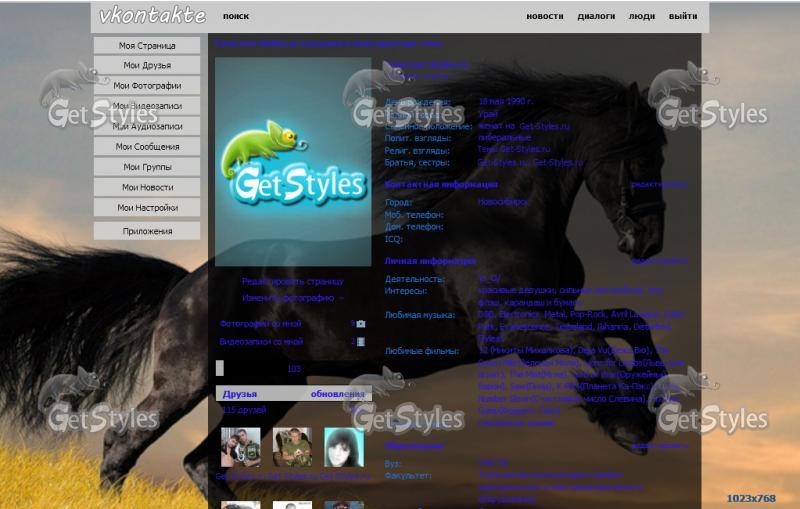This screenshot has width=800, height=509.
Task: Open Фотографии со мной link
Action: point(260,324)
